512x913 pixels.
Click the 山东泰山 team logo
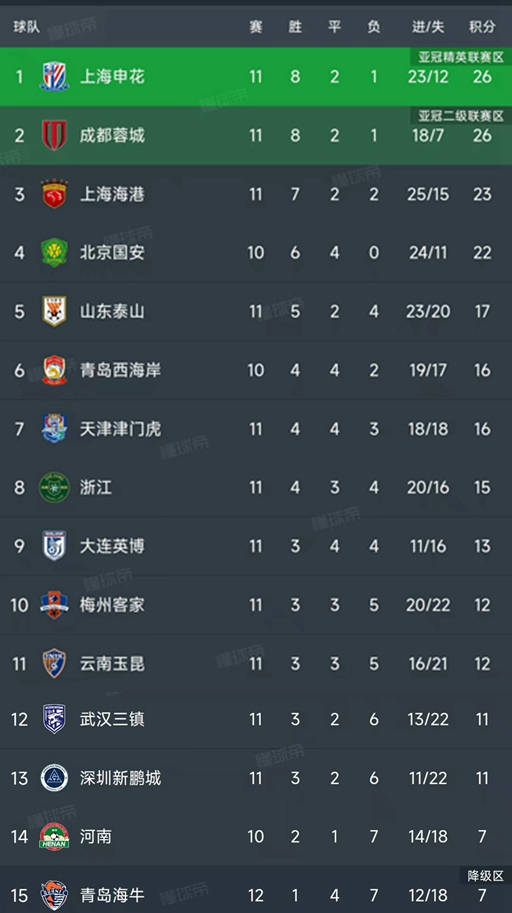(x=54, y=312)
